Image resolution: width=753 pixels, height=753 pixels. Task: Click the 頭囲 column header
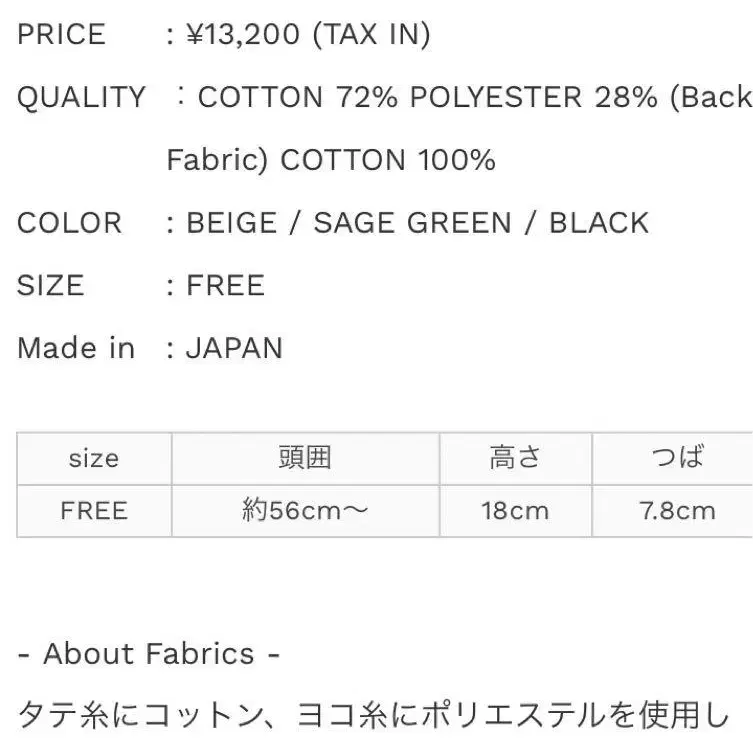pos(305,459)
